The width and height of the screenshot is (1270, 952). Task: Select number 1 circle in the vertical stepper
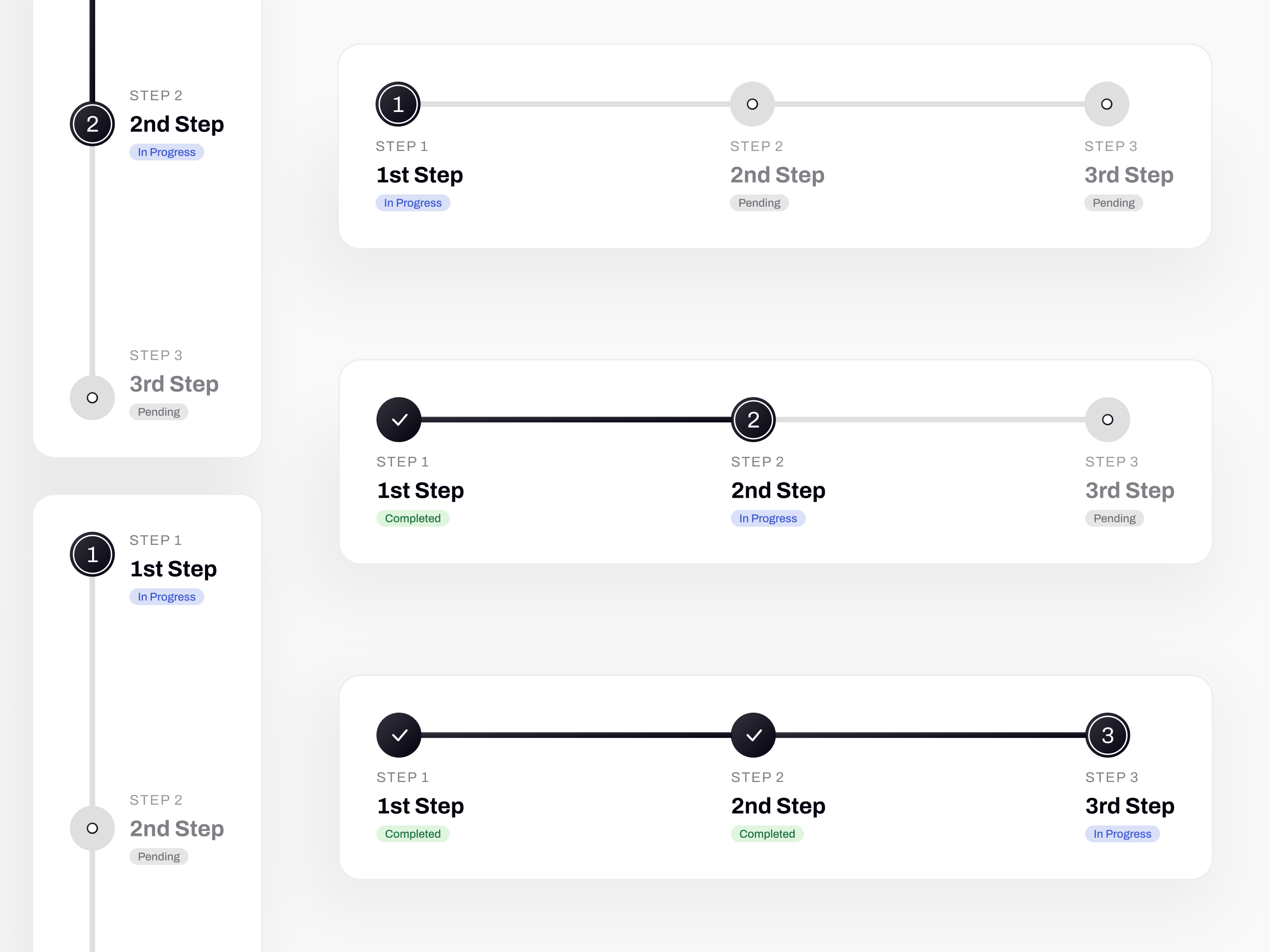[93, 554]
